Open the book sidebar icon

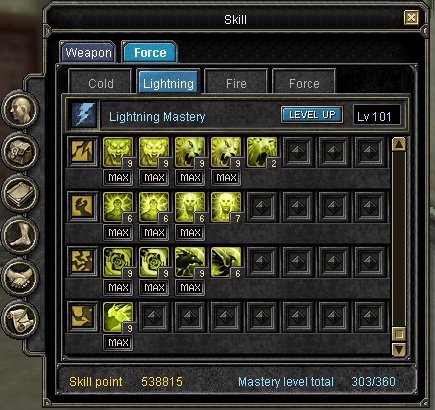20,192
